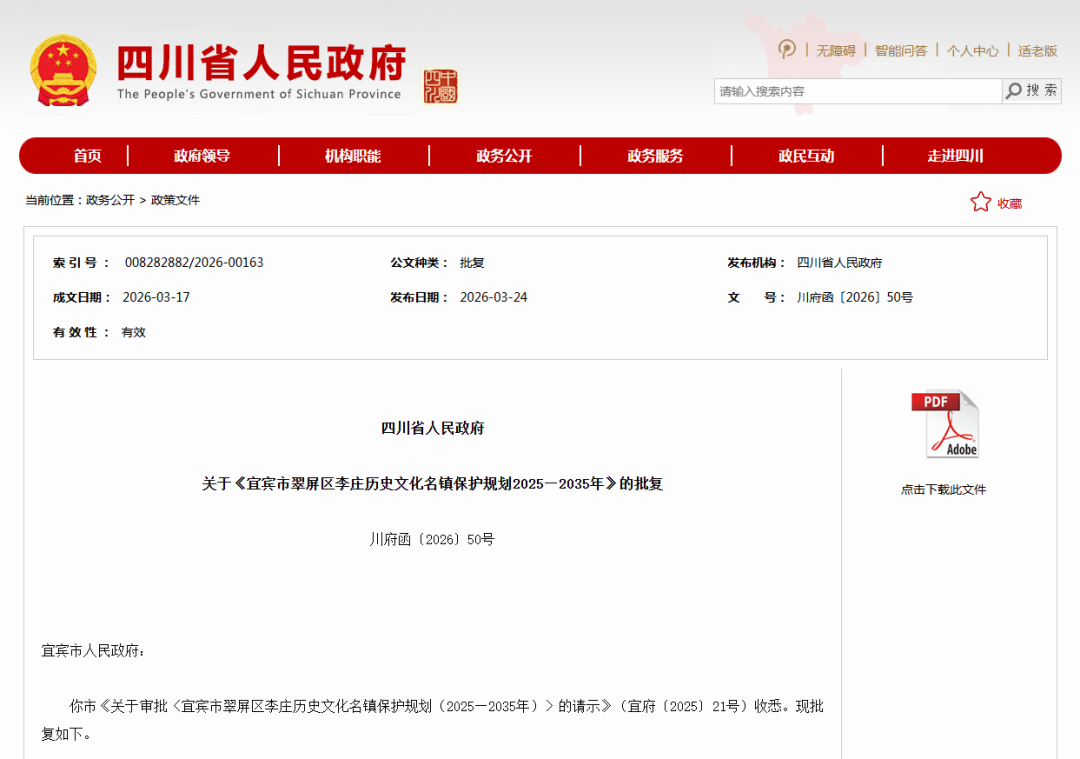This screenshot has height=759, width=1080.
Task: Click the accessibility ear icon in header
Action: [787, 50]
